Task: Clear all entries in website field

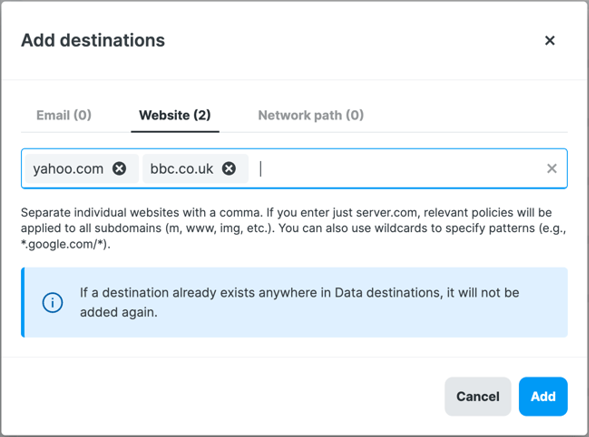Action: (551, 168)
